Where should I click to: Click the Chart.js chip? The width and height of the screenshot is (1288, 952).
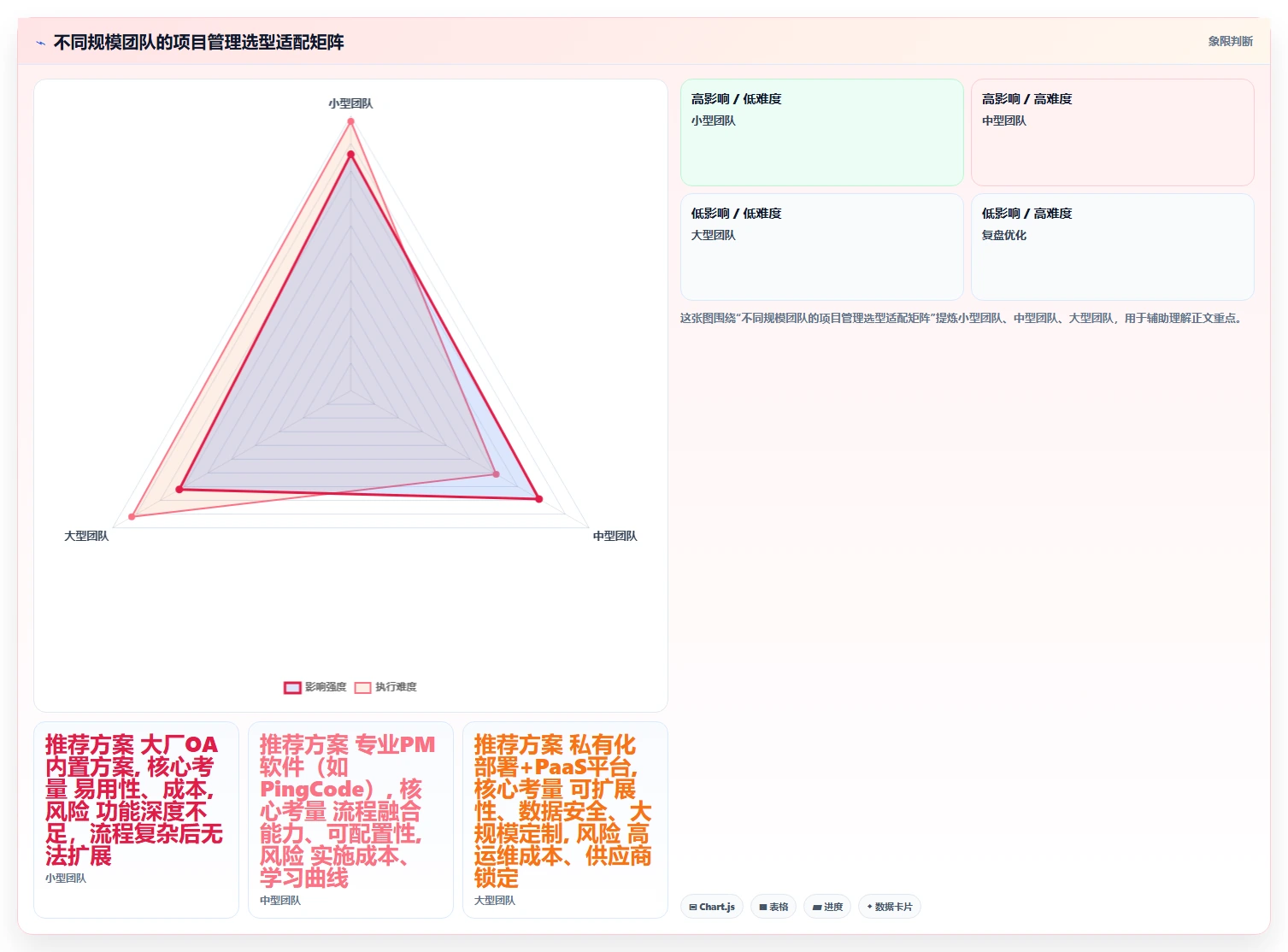[x=712, y=907]
